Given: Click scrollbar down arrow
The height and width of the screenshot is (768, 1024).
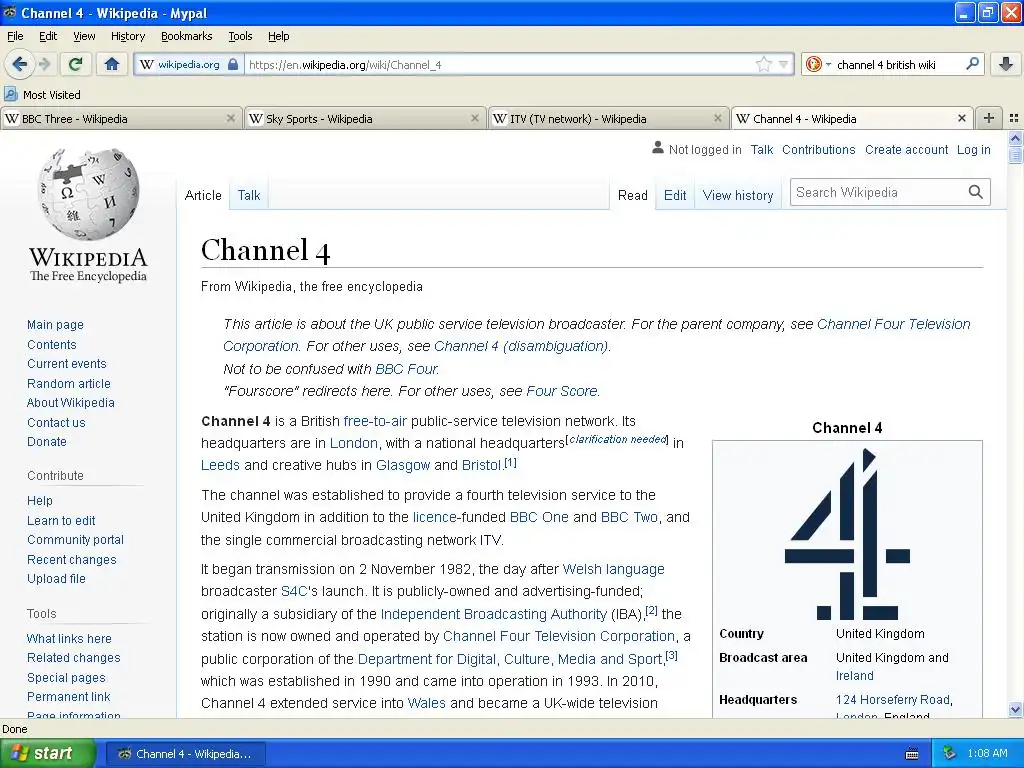Looking at the screenshot, I should [x=1015, y=709].
